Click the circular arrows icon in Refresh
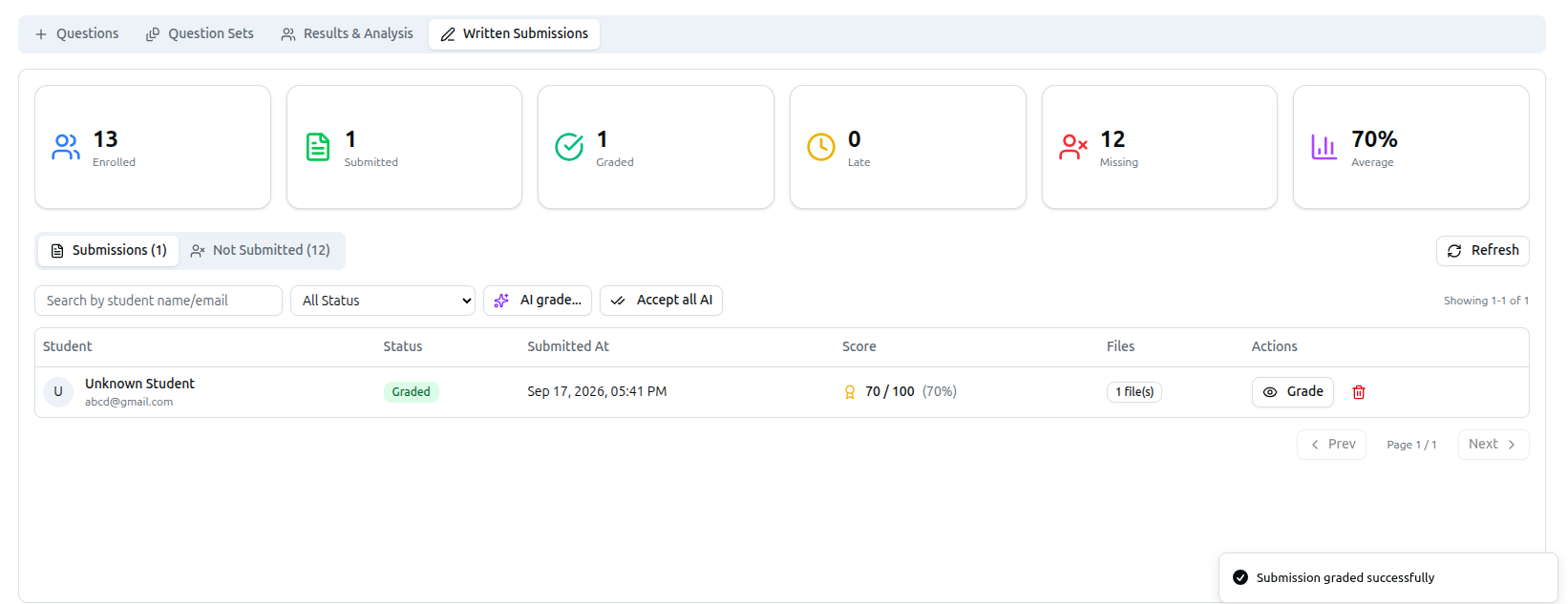Image resolution: width=1568 pixels, height=604 pixels. click(x=1454, y=251)
